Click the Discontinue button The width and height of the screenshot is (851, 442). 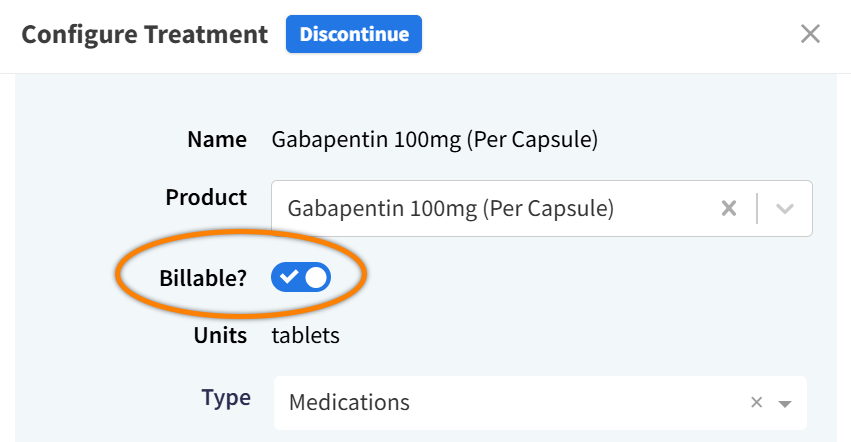point(354,34)
